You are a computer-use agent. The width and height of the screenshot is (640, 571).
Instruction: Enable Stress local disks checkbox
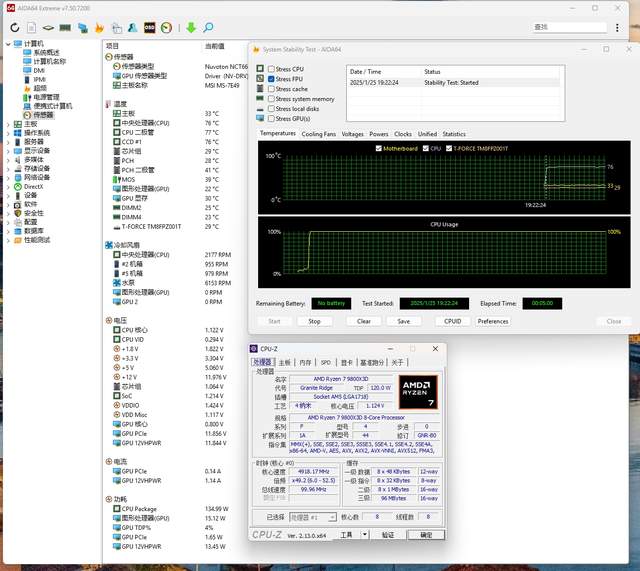click(x=271, y=109)
